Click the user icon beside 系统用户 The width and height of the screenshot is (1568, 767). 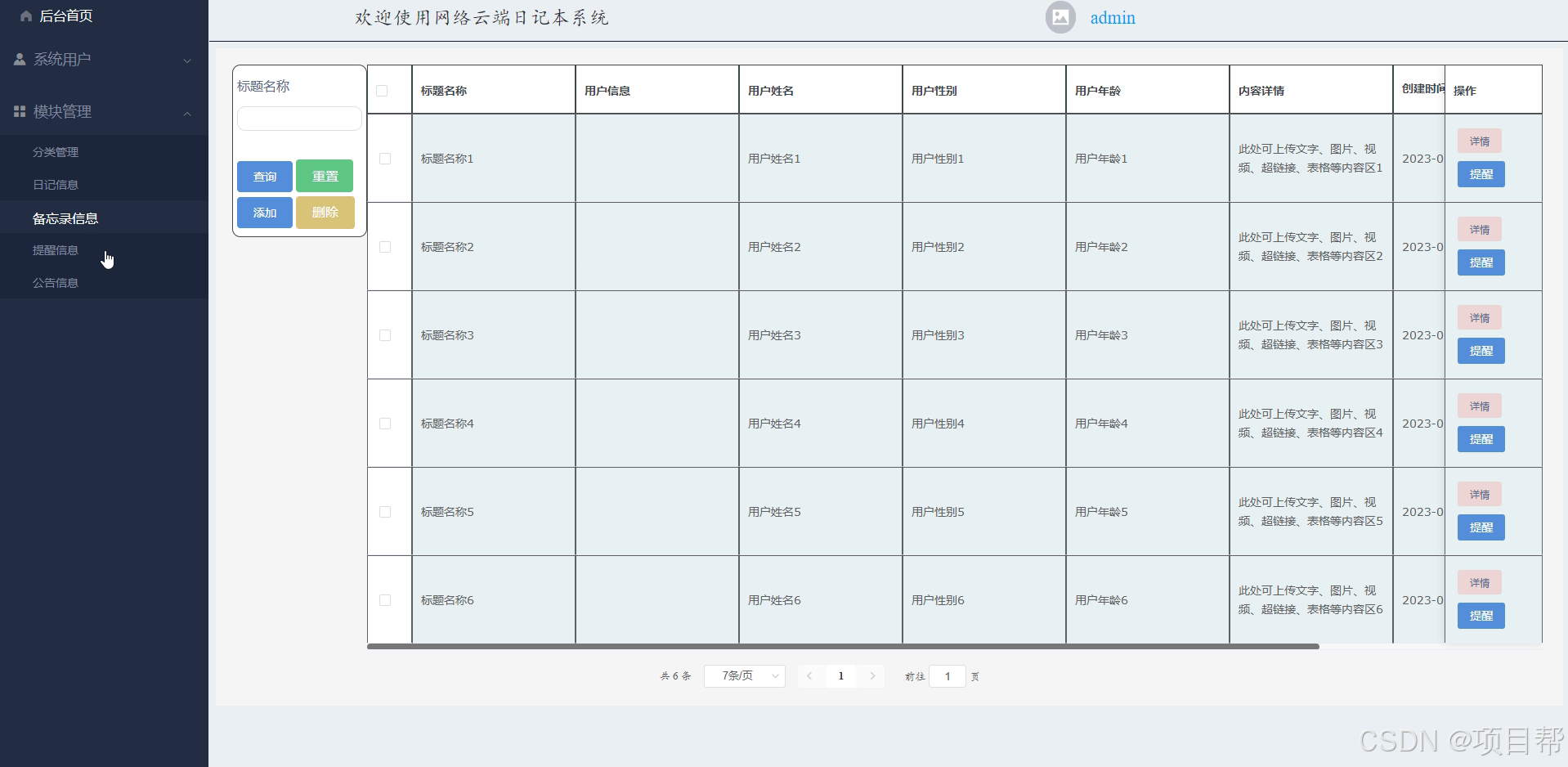click(20, 59)
